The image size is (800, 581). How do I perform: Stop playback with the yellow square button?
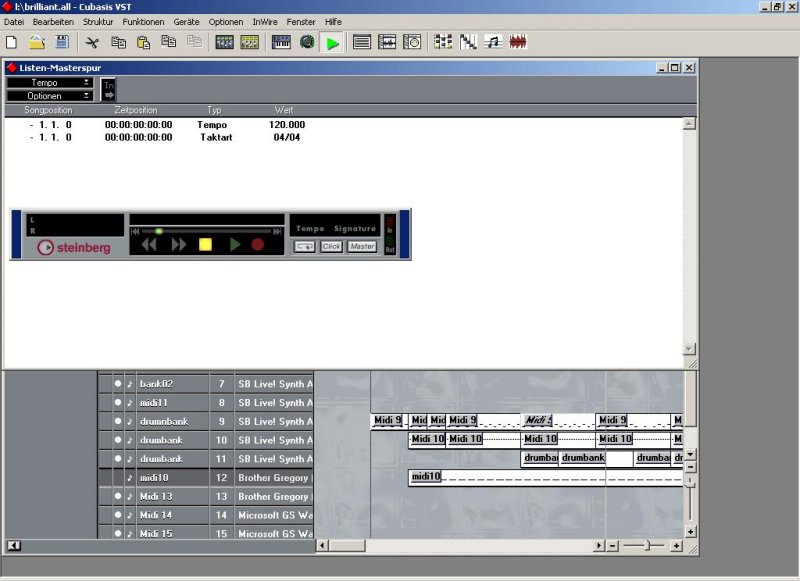click(205, 245)
